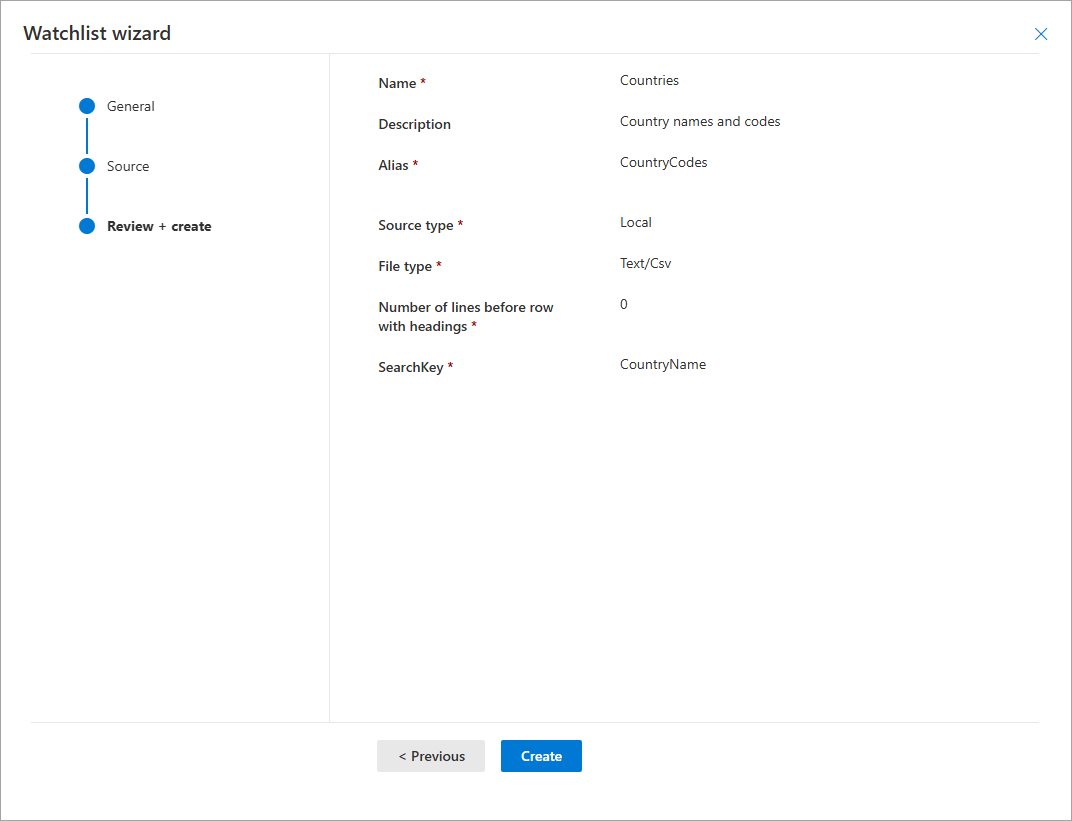Image resolution: width=1072 pixels, height=821 pixels.
Task: Click the Name field value Countries
Action: tap(648, 80)
